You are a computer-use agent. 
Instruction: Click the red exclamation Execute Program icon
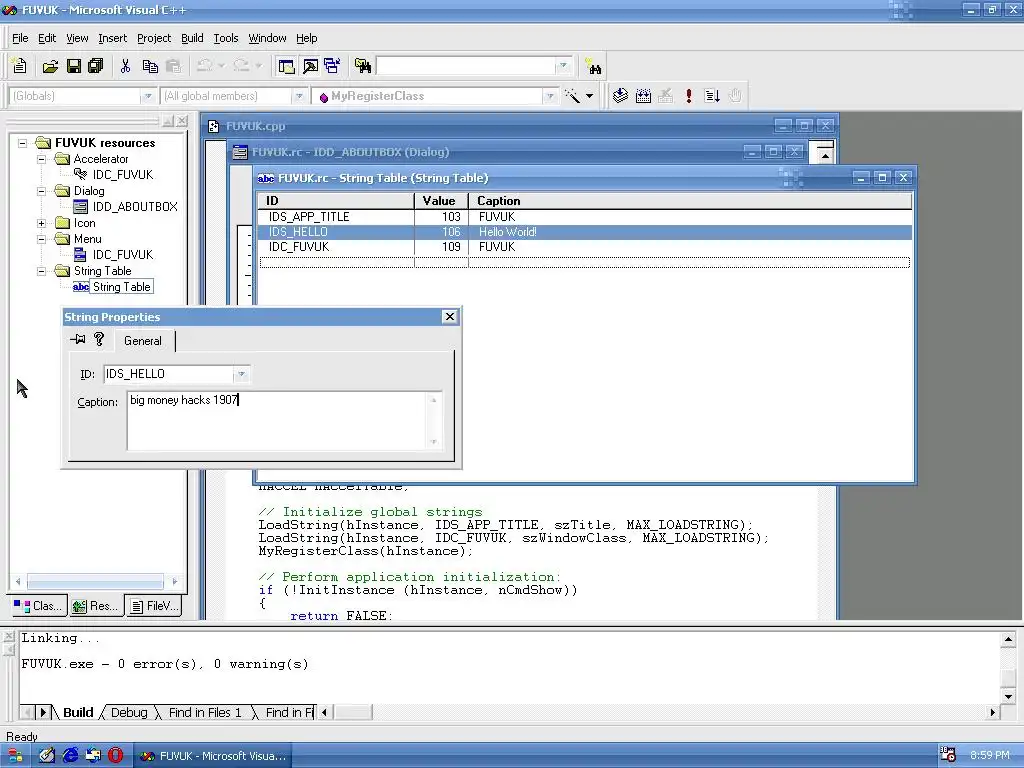pyautogui.click(x=688, y=96)
